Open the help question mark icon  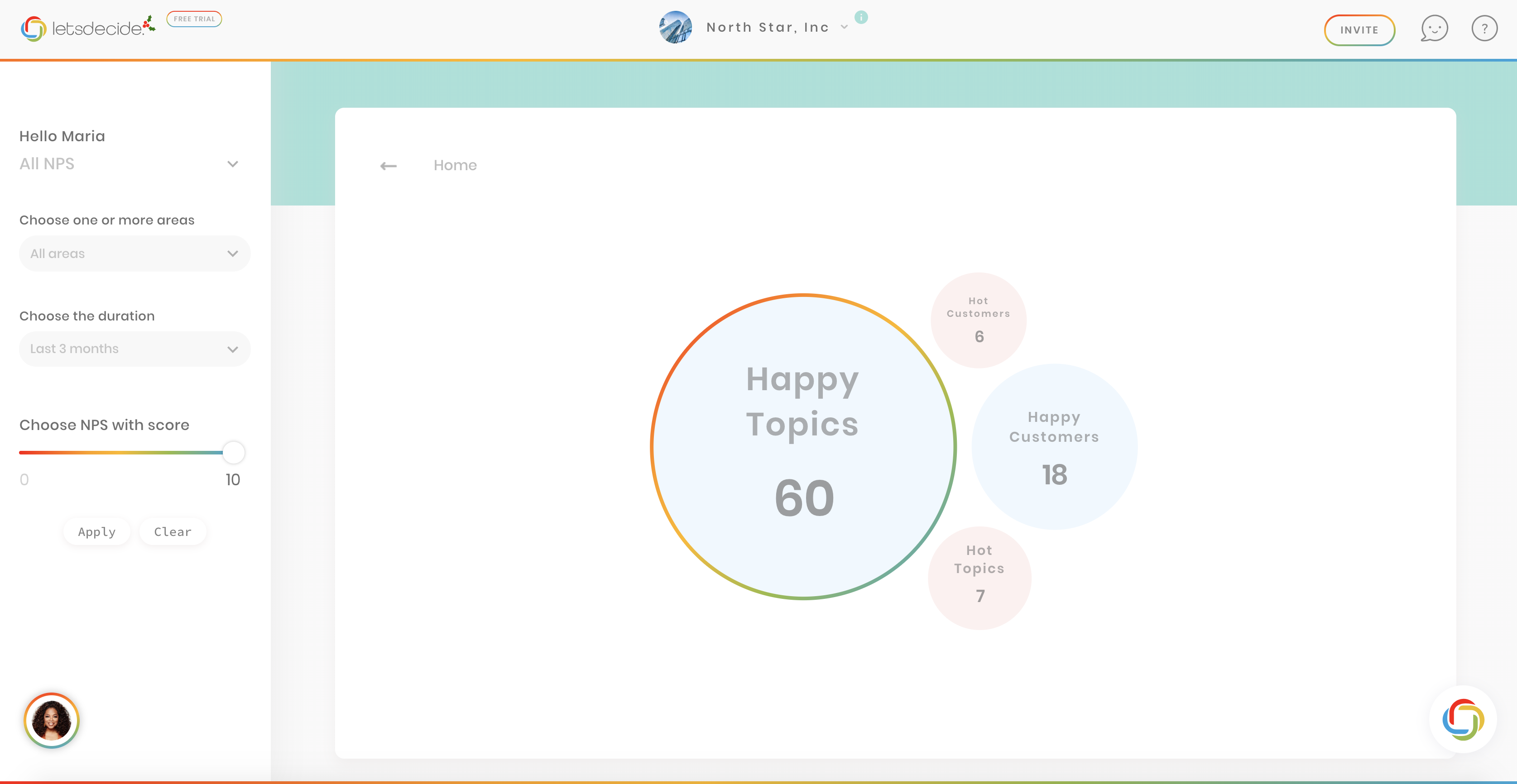(x=1484, y=28)
